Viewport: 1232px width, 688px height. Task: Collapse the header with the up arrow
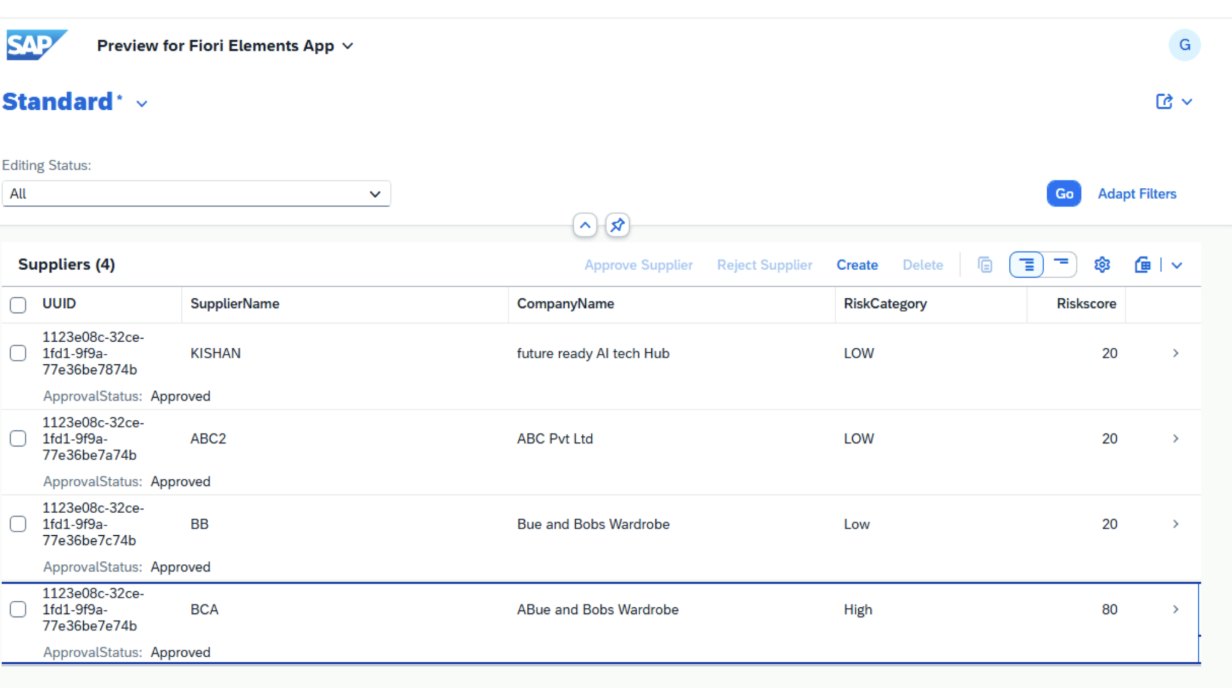tap(585, 225)
